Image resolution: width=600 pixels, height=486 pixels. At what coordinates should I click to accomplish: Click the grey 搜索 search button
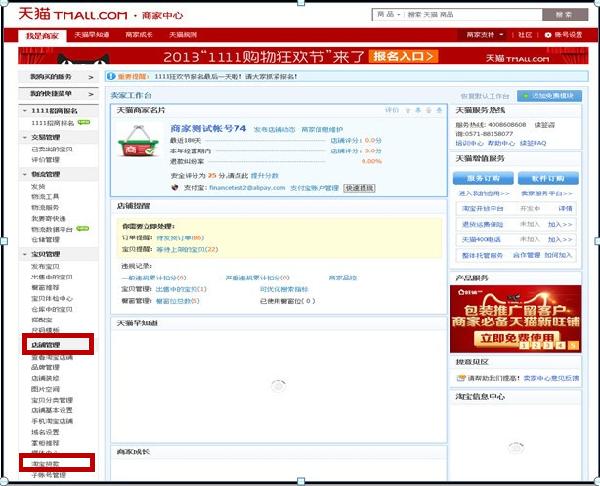565,15
